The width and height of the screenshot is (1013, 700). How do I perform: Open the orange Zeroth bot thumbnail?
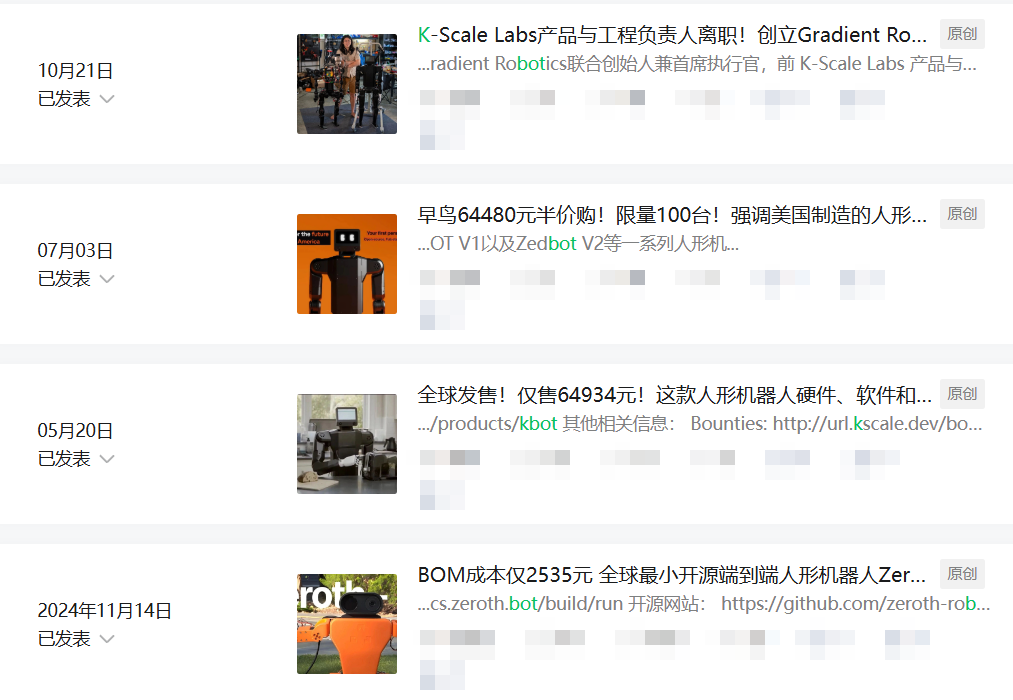pyautogui.click(x=347, y=624)
